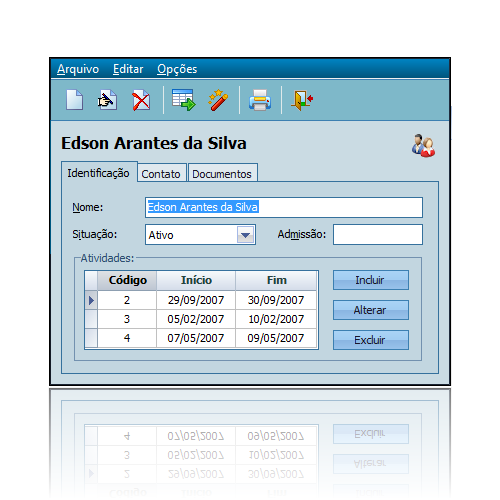The width and height of the screenshot is (500, 500).
Task: Open the Editar menu
Action: click(x=128, y=69)
